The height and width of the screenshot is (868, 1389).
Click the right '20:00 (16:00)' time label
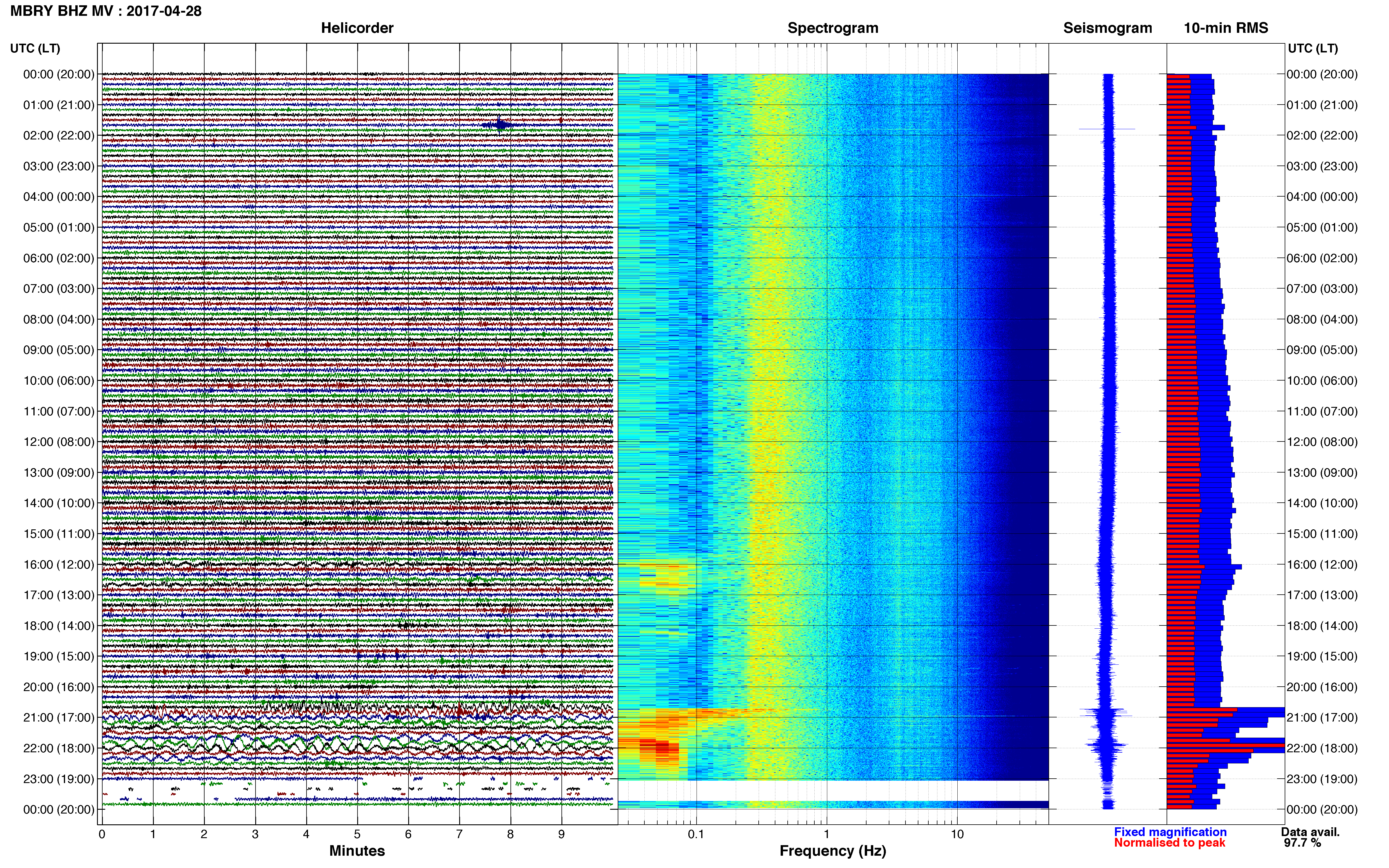point(1322,687)
